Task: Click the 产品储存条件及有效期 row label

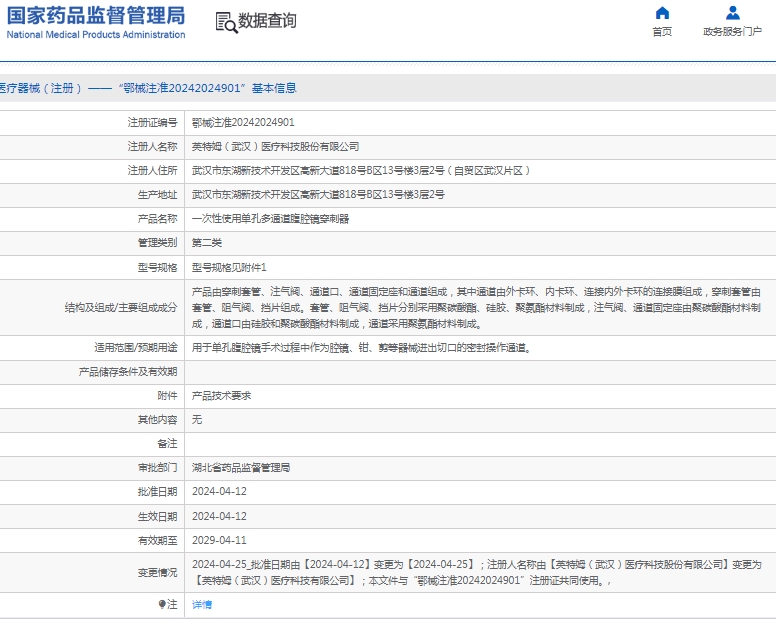Action: 128,372
